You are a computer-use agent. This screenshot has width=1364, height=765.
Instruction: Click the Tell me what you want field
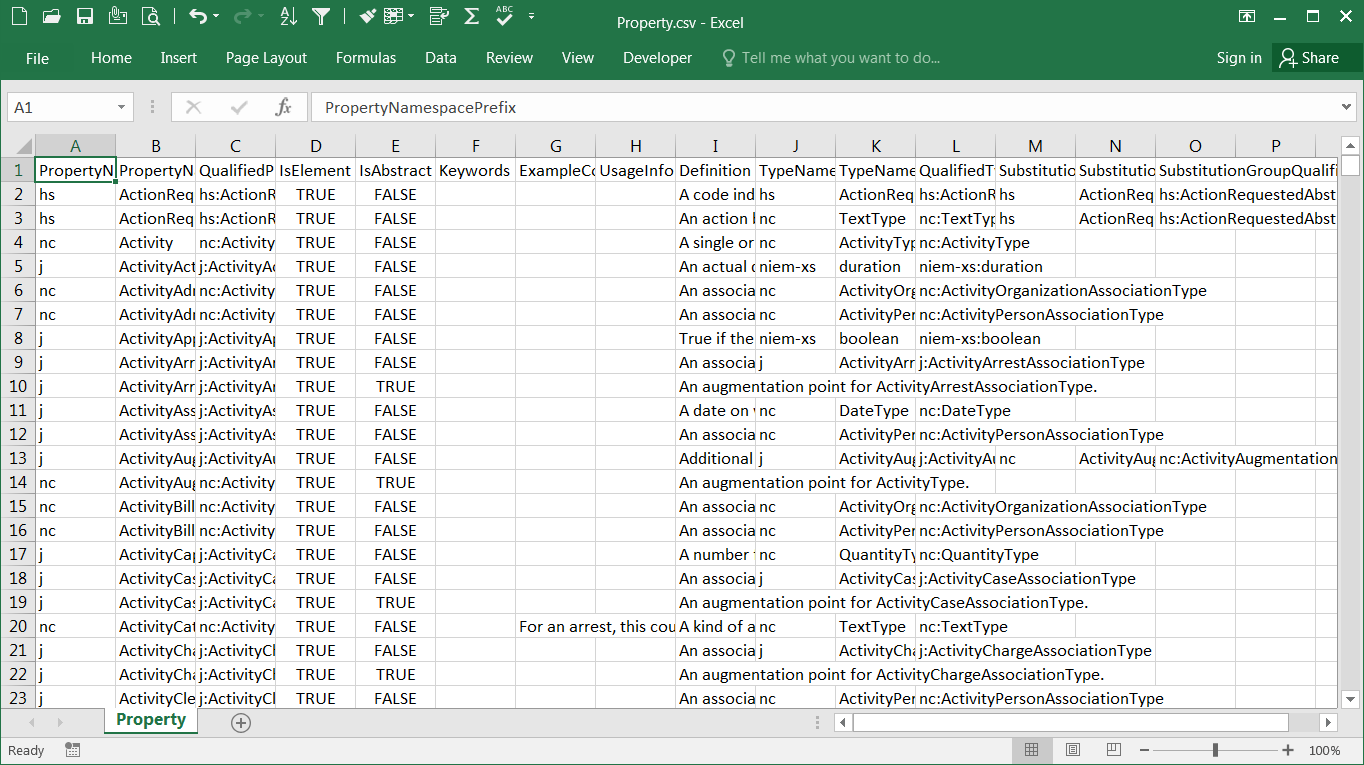click(x=840, y=58)
